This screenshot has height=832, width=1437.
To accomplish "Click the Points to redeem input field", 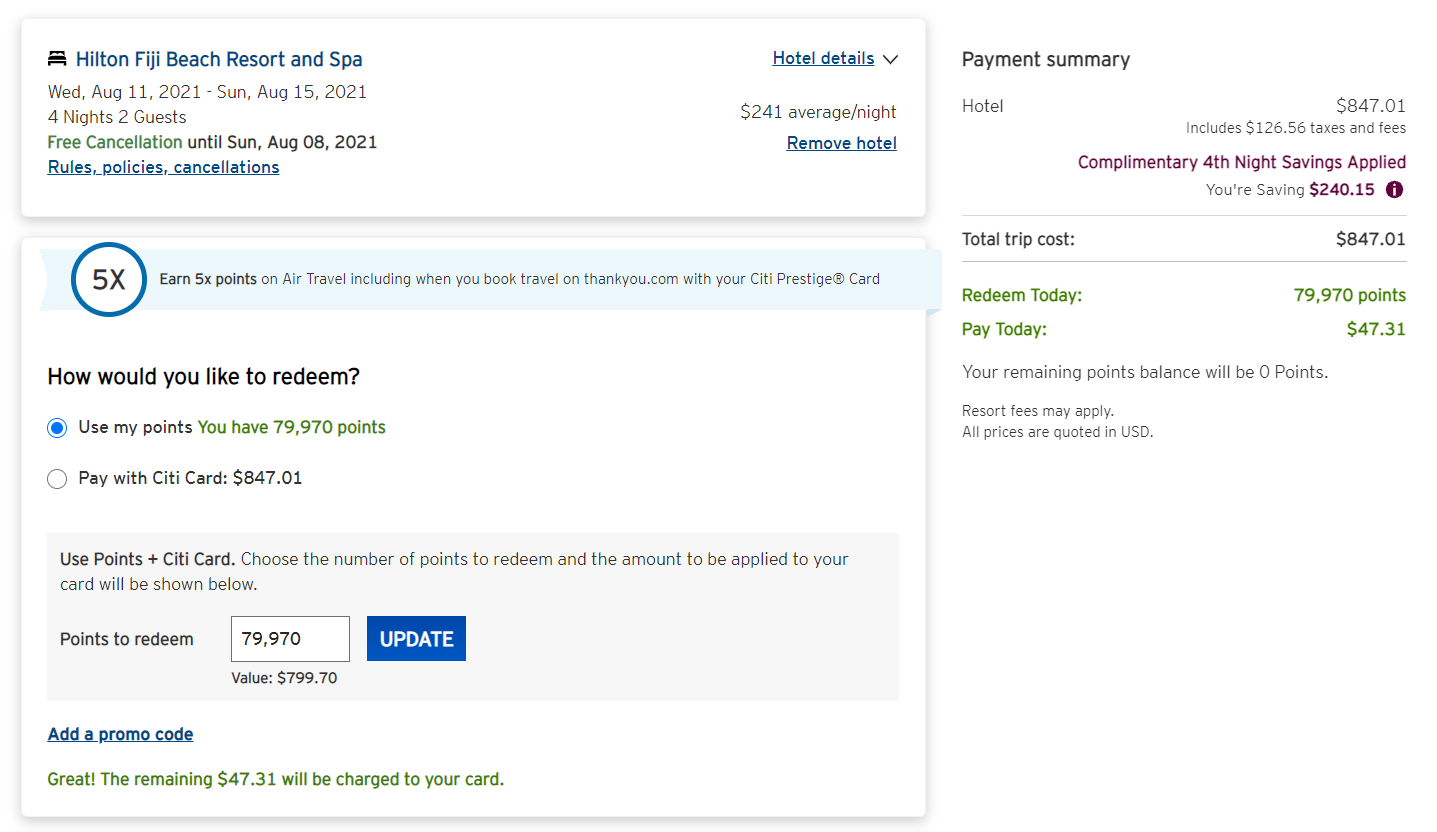I will point(290,638).
